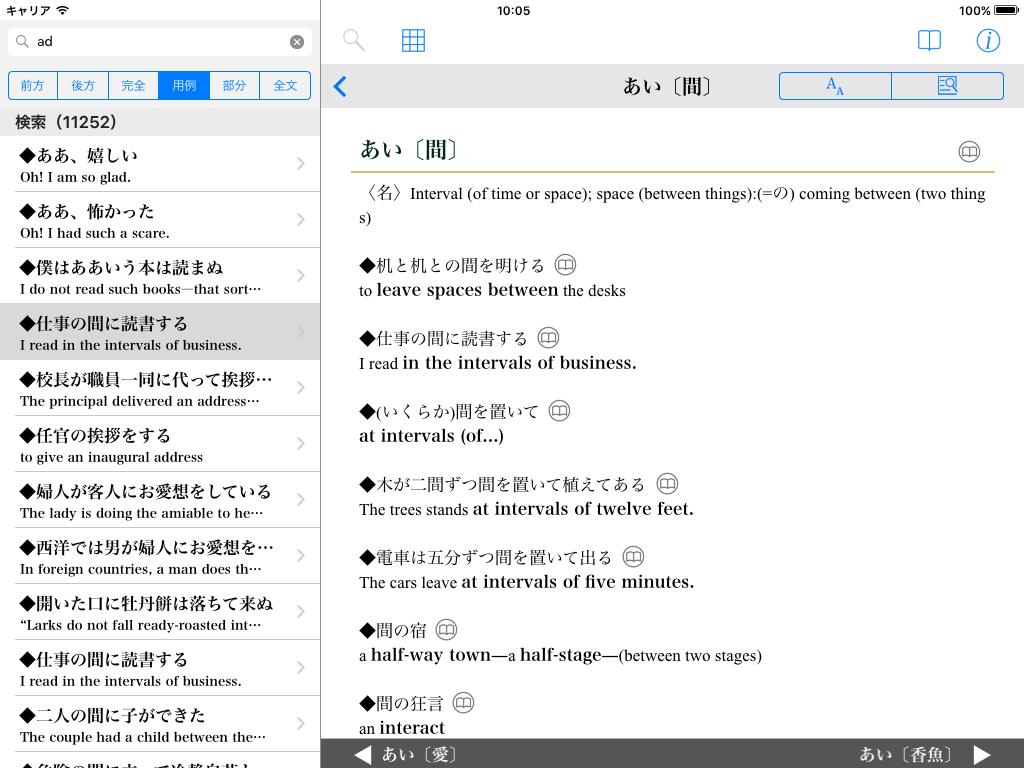Expand chevron for 任官の挨拶をする result
The image size is (1024, 768).
click(x=301, y=444)
